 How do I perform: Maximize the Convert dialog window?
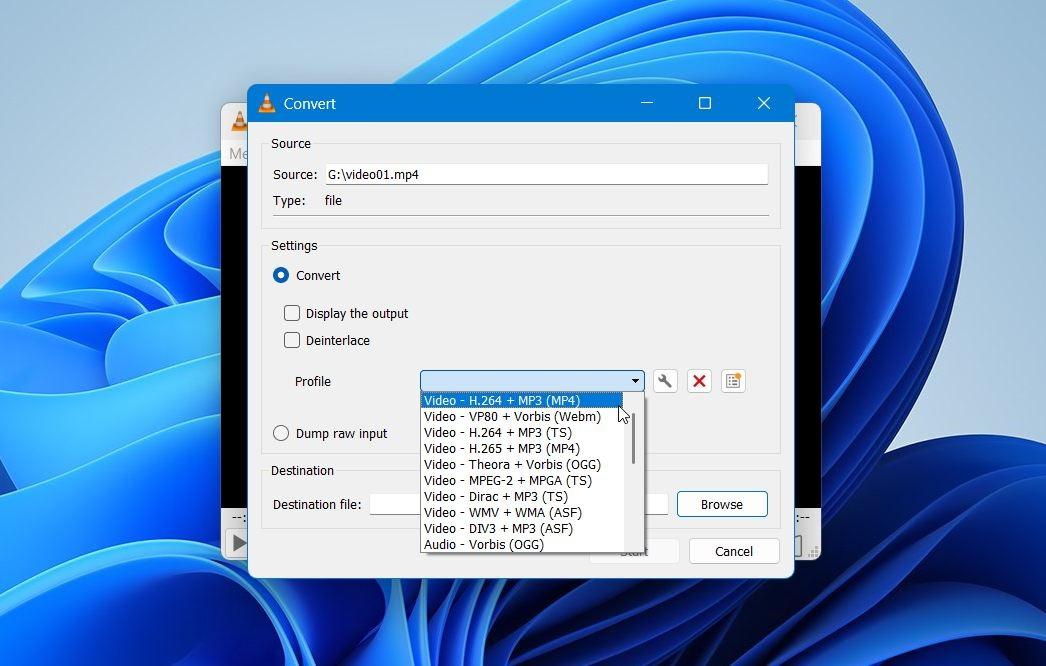705,103
